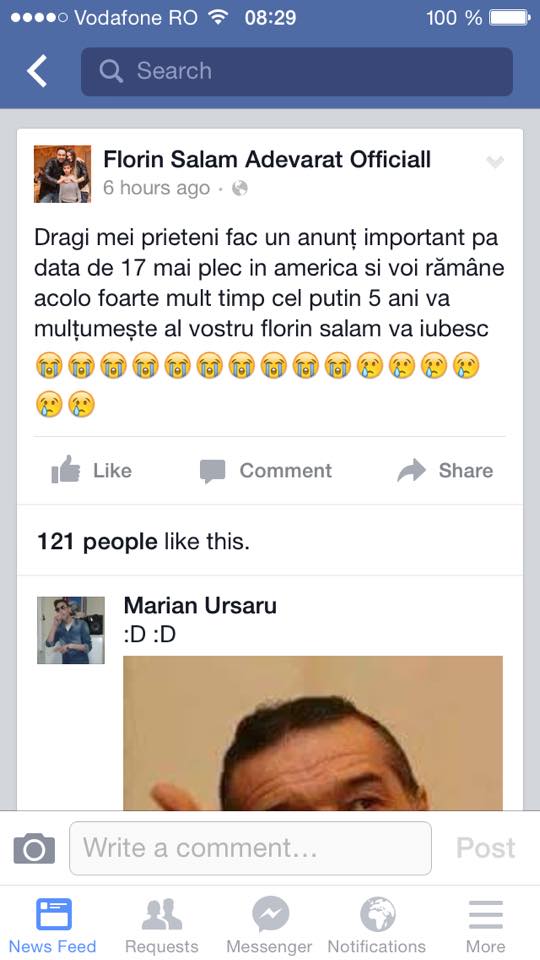
Task: Tap the back arrow icon
Action: pos(37,71)
